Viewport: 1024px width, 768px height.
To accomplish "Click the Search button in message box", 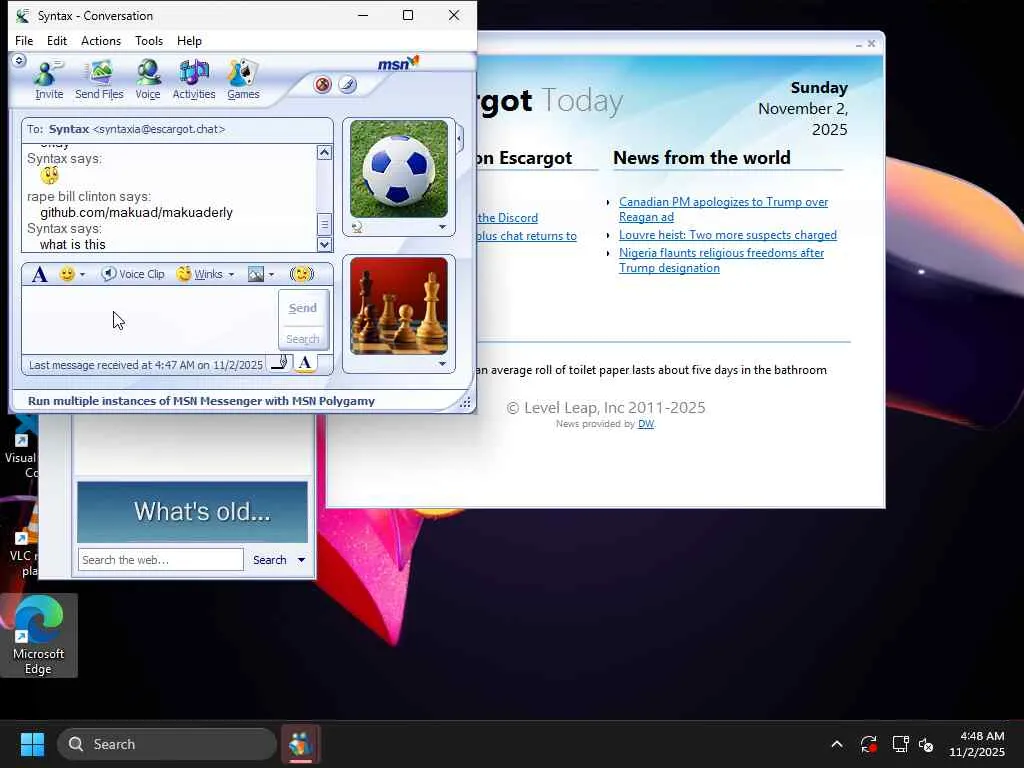I will (x=303, y=339).
